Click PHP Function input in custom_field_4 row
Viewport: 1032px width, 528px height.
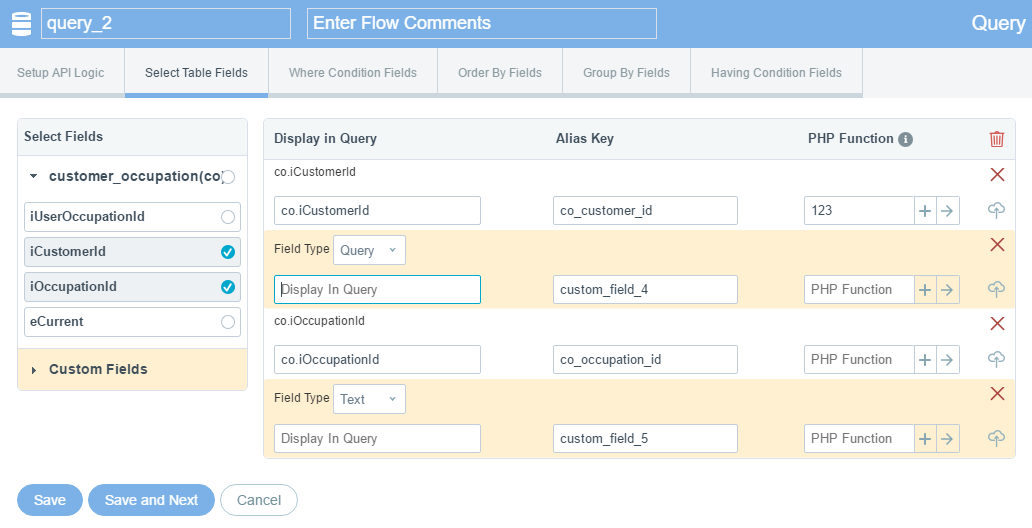click(859, 290)
